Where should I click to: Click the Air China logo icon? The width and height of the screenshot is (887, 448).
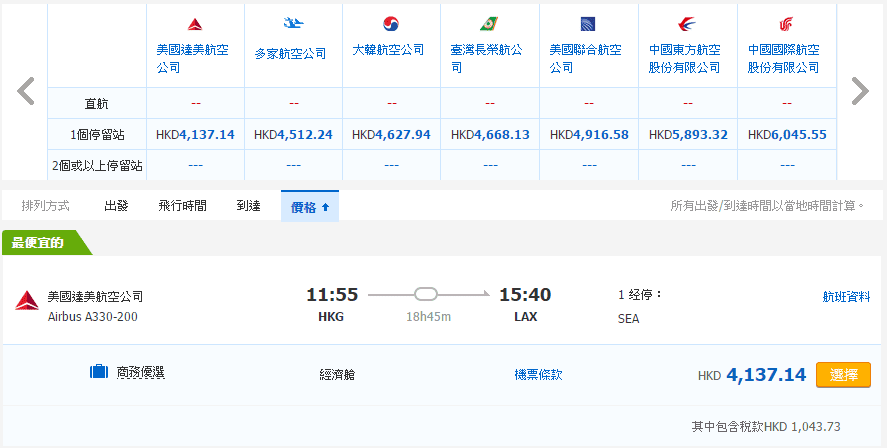pyautogui.click(x=785, y=24)
